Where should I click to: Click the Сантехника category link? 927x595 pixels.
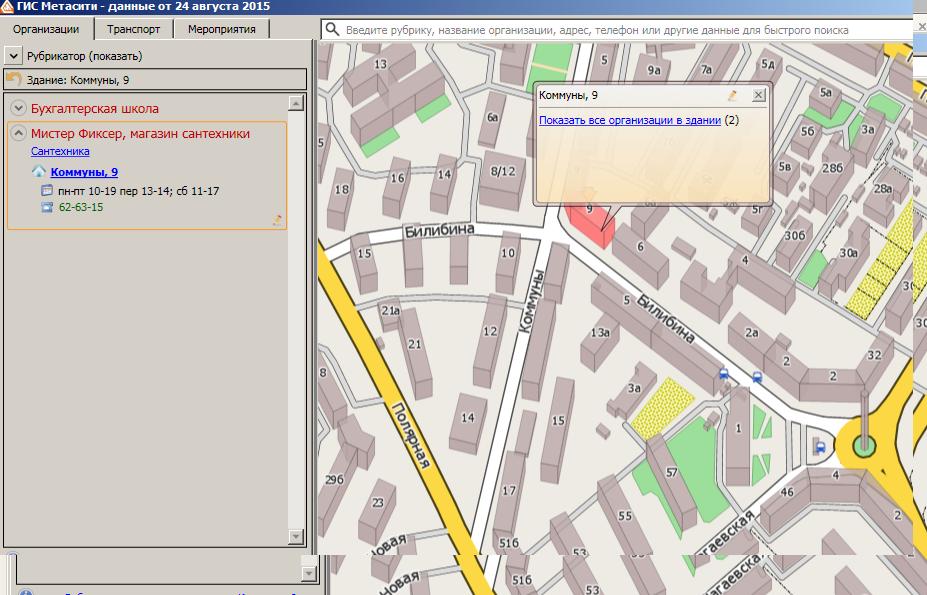[x=60, y=151]
